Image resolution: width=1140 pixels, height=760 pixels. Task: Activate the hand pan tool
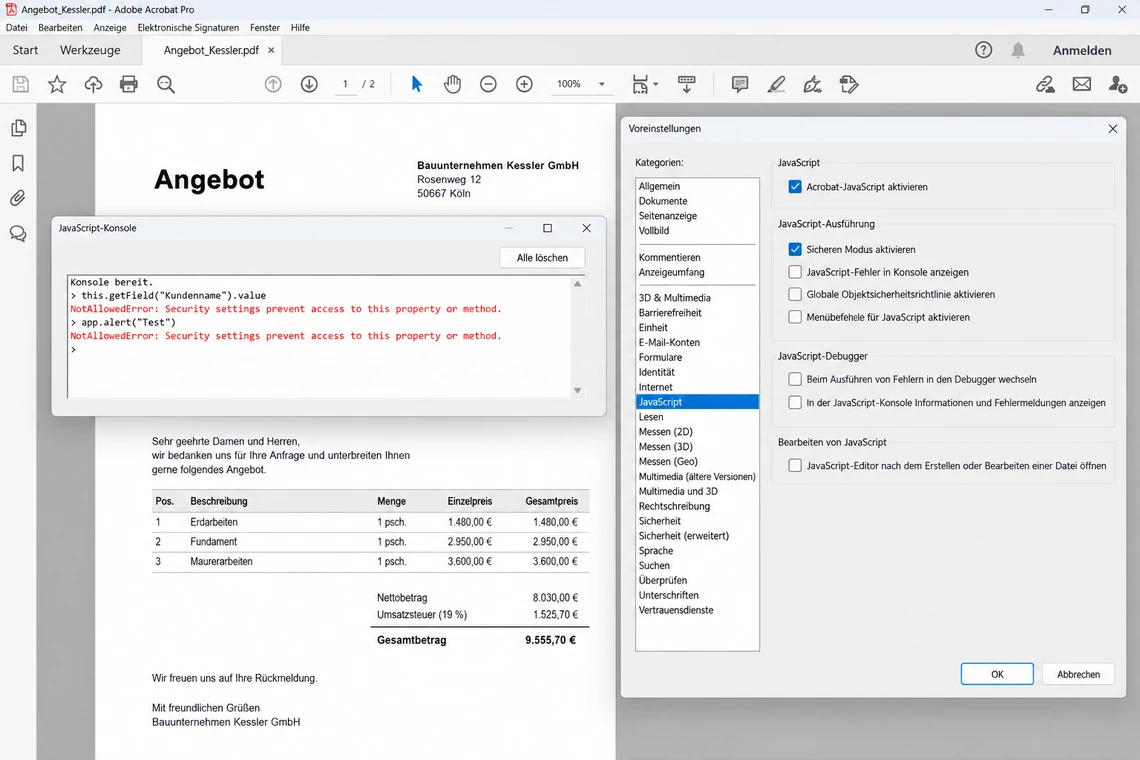452,84
